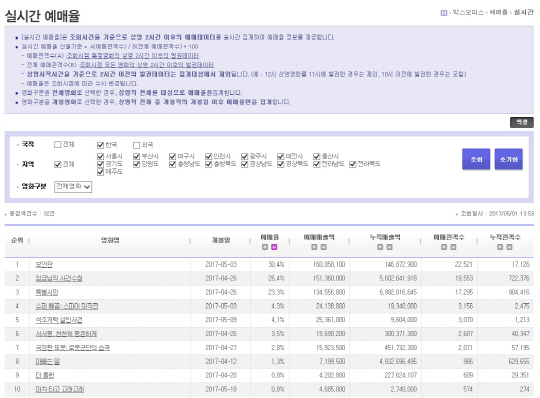Screen dimensions: 540x398
Task: Sort 예매매출액 column ascending
Action: 314,247
